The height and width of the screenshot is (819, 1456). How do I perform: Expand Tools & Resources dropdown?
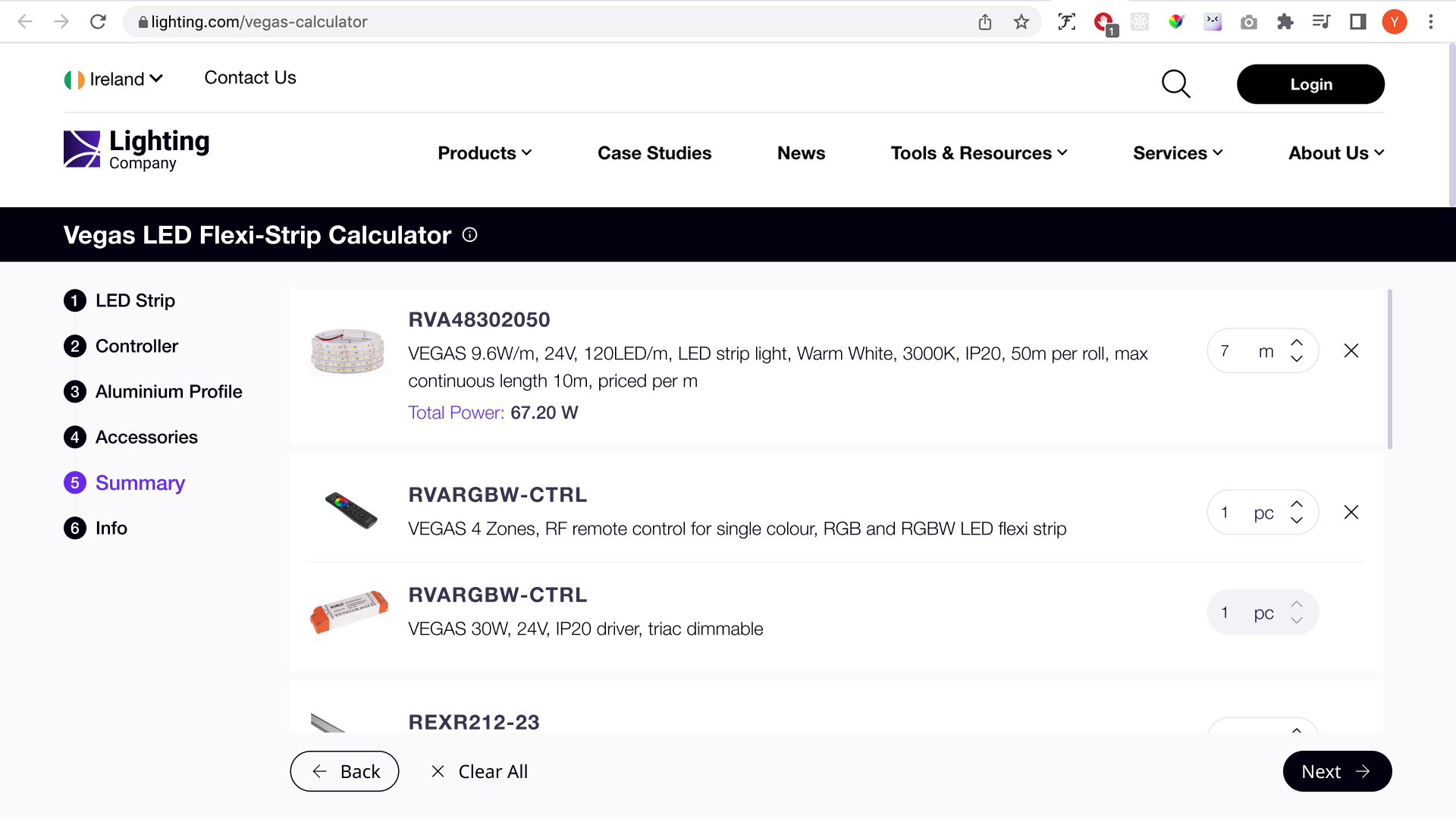point(978,153)
